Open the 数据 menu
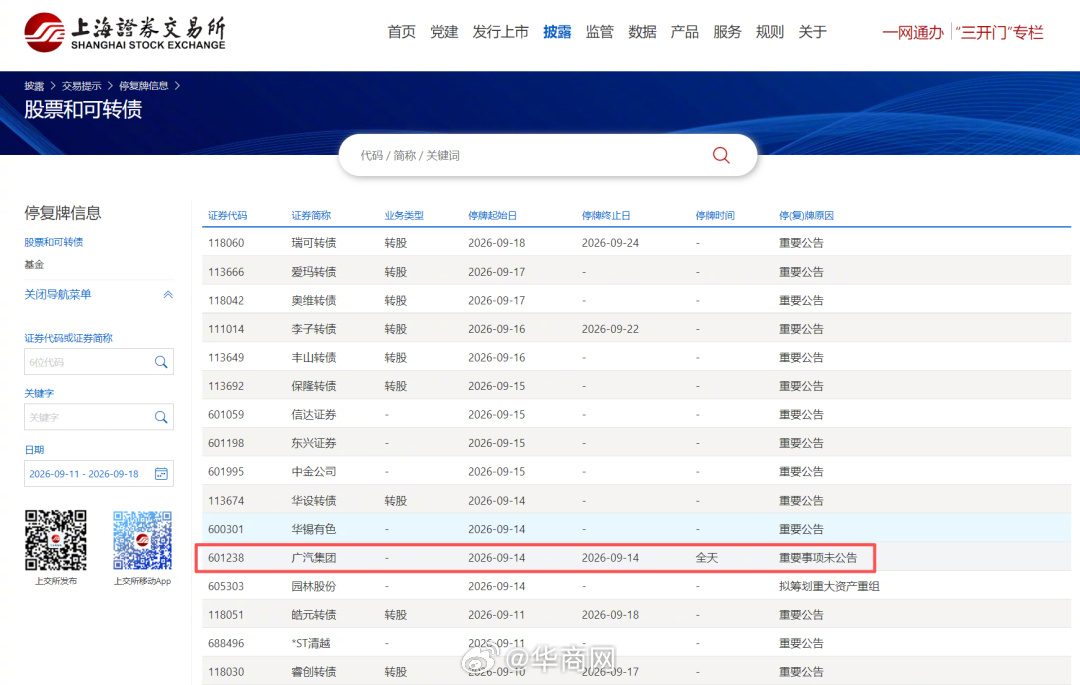The height and width of the screenshot is (685, 1080). (643, 32)
